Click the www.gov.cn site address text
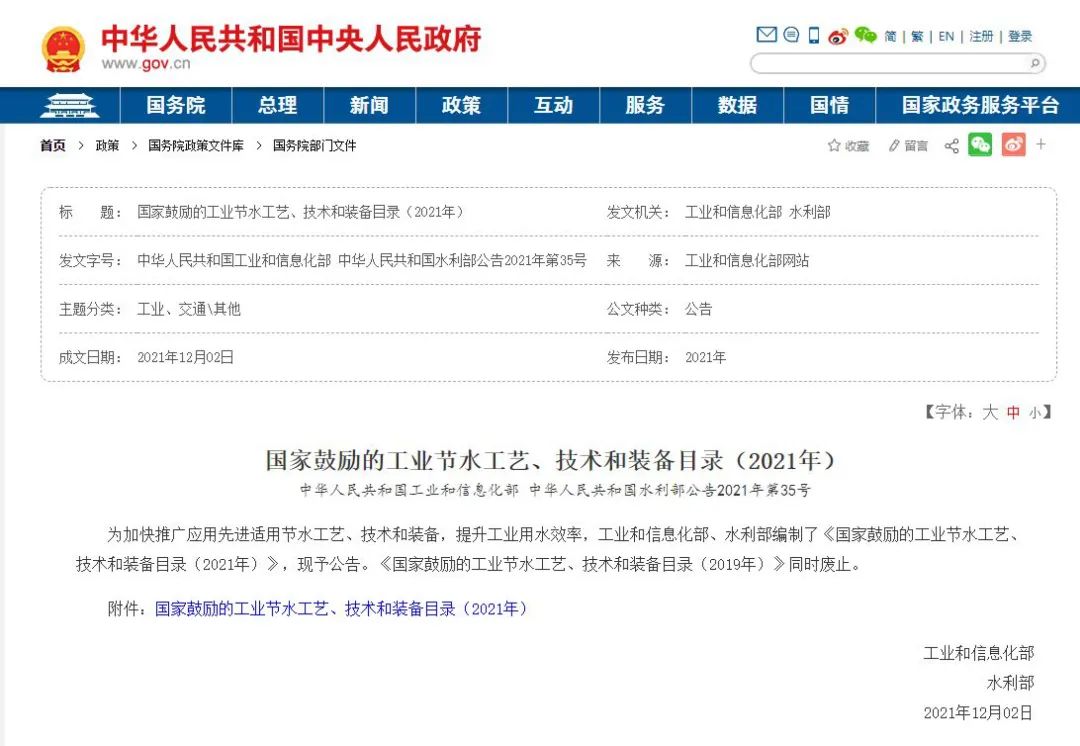This screenshot has width=1080, height=746. [x=146, y=63]
